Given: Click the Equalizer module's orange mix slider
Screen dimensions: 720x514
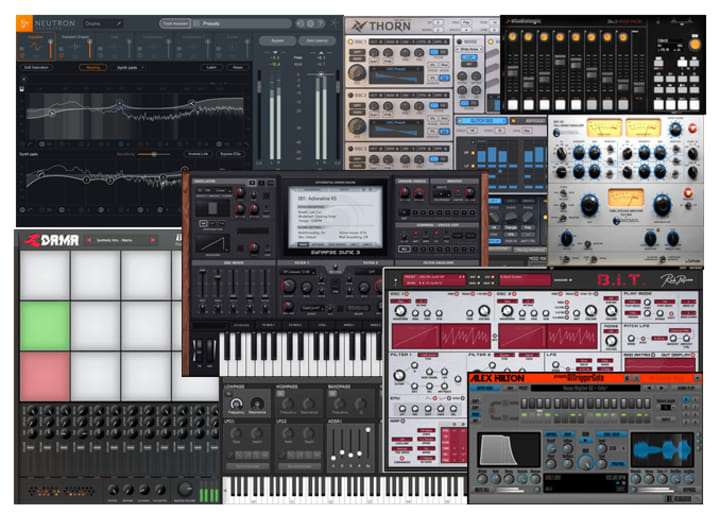Looking at the screenshot, I should (50, 47).
